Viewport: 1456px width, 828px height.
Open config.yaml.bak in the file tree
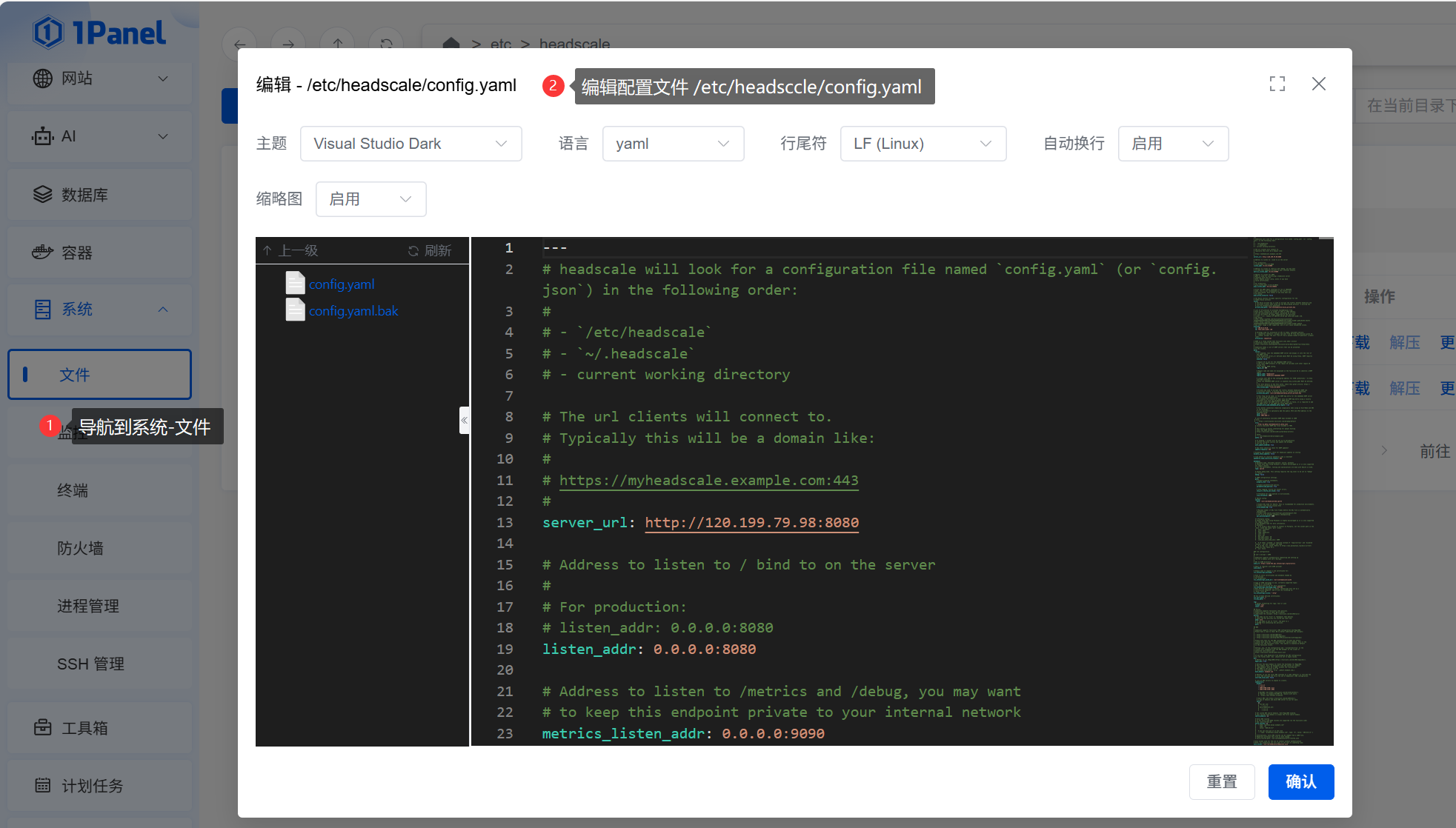pos(353,310)
